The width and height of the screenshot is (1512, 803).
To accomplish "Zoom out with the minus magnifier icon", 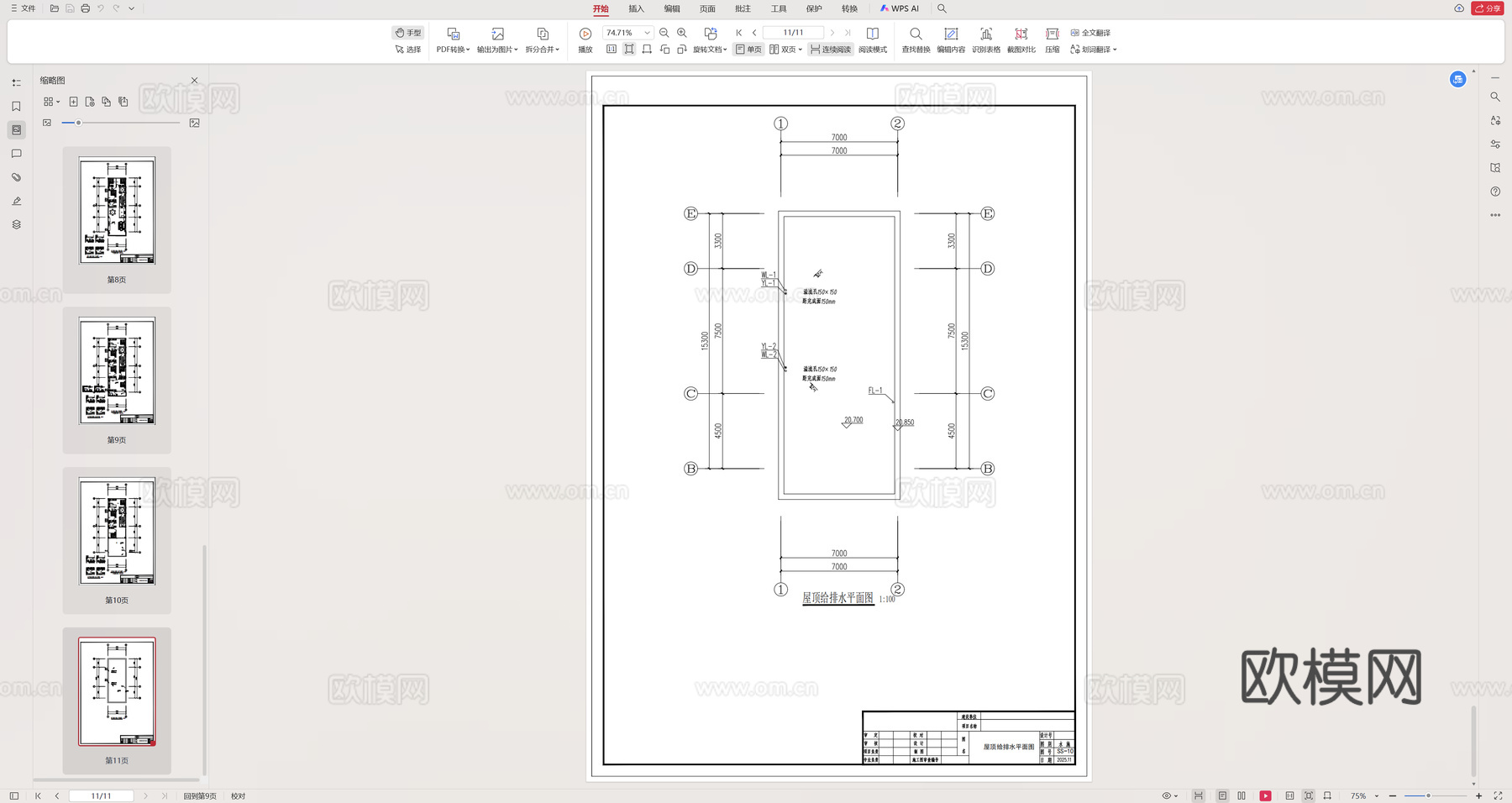I will click(x=664, y=33).
